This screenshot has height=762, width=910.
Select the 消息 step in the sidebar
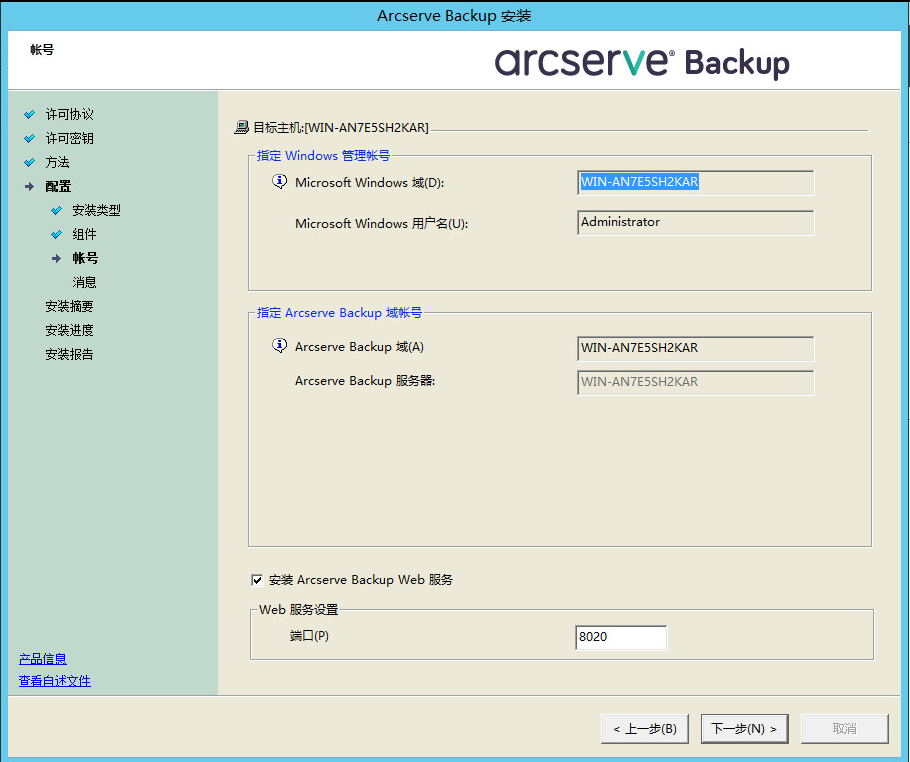[84, 281]
